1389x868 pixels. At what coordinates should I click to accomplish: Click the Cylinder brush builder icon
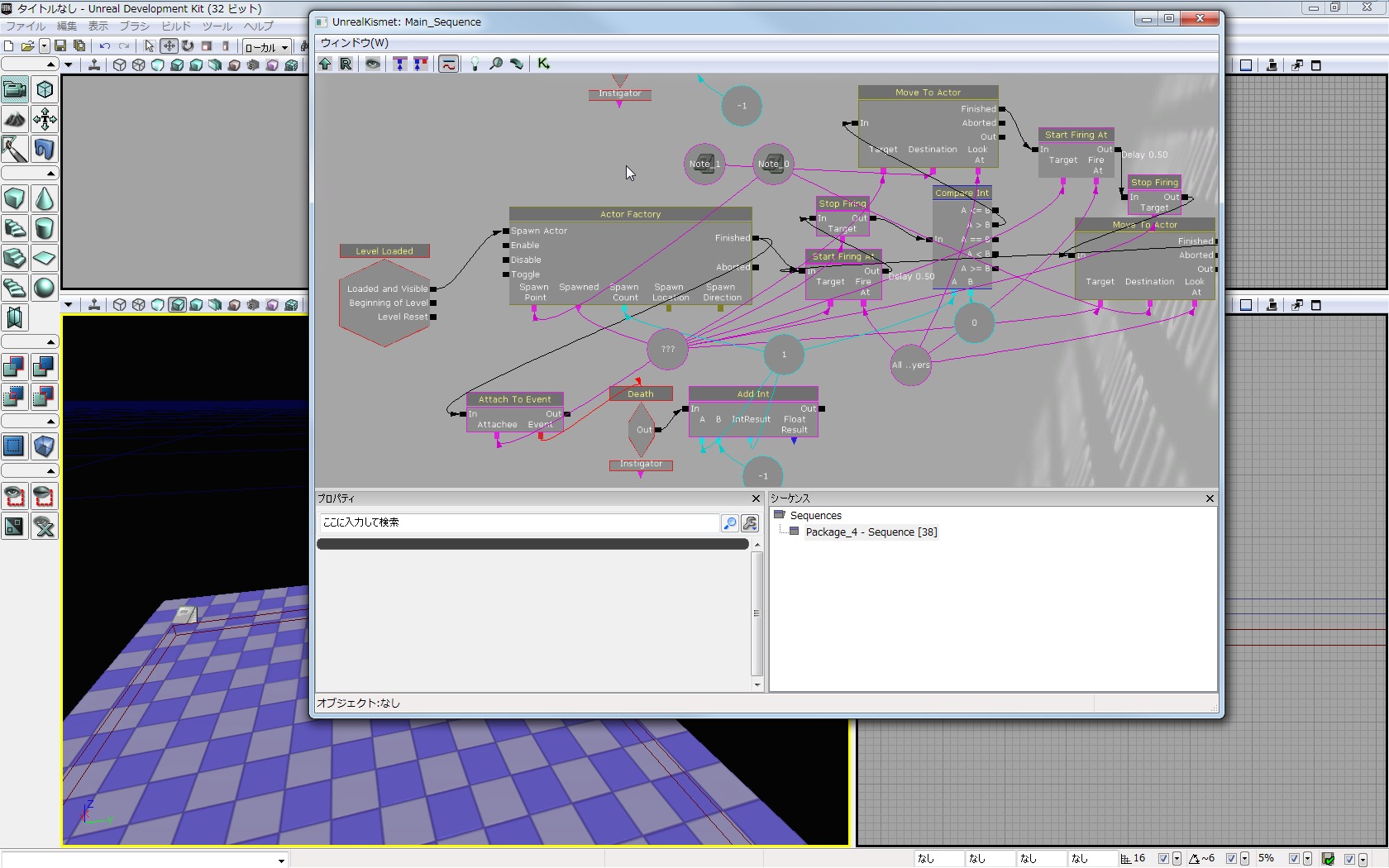point(45,228)
